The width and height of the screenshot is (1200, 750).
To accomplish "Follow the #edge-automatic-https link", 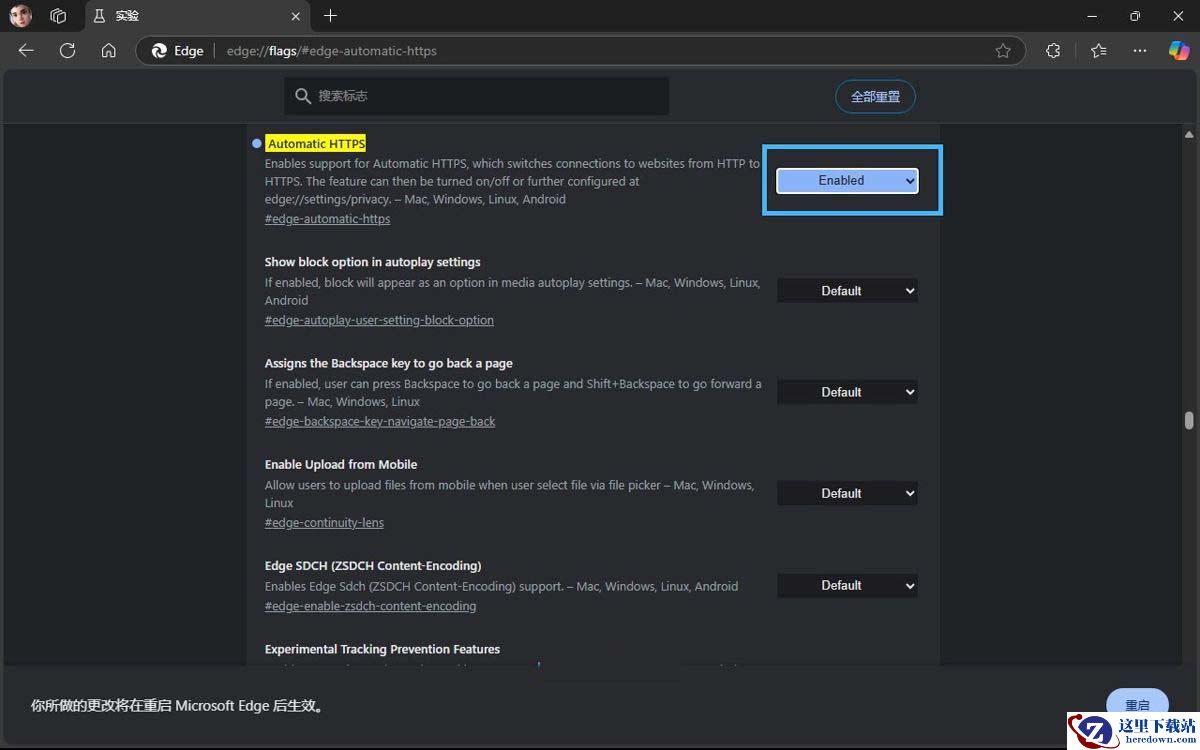I will 327,219.
